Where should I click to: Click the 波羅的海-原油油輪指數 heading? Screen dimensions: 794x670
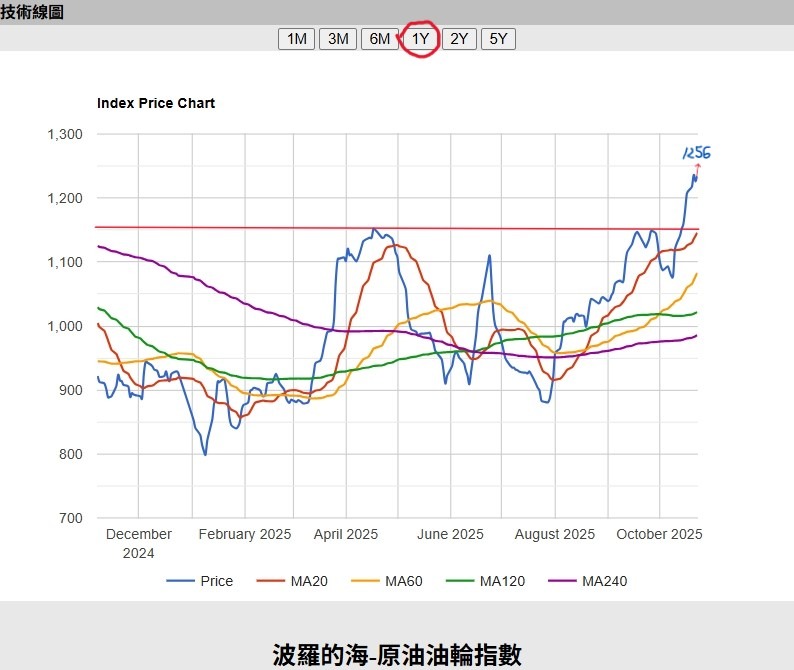coord(397,655)
